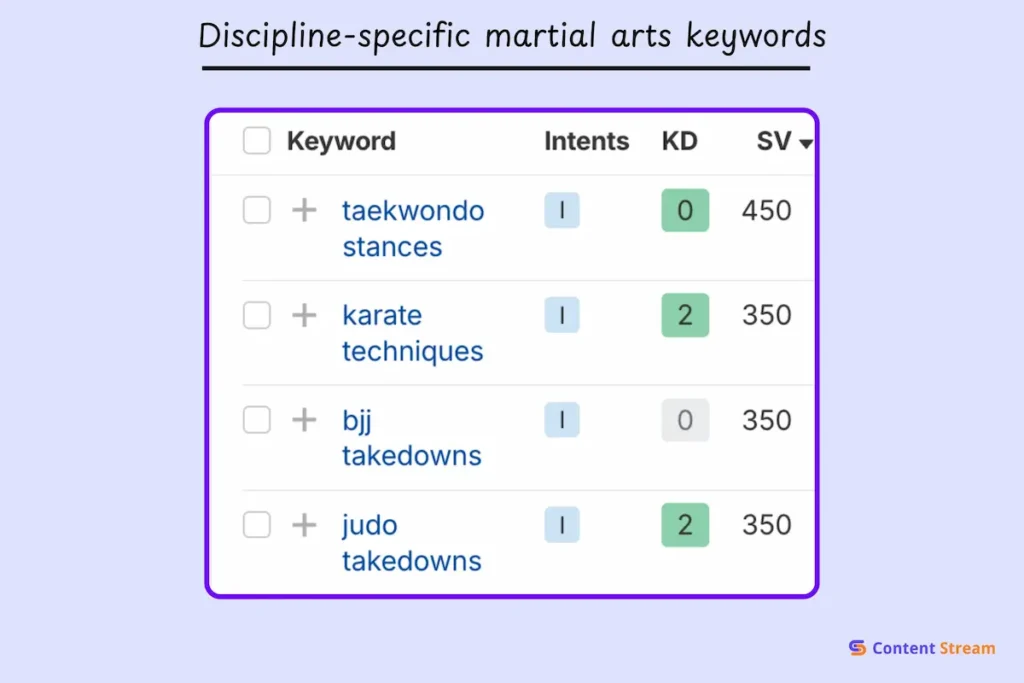Click the plus icon next to karate techniques
The image size is (1024, 683).
pos(303,315)
